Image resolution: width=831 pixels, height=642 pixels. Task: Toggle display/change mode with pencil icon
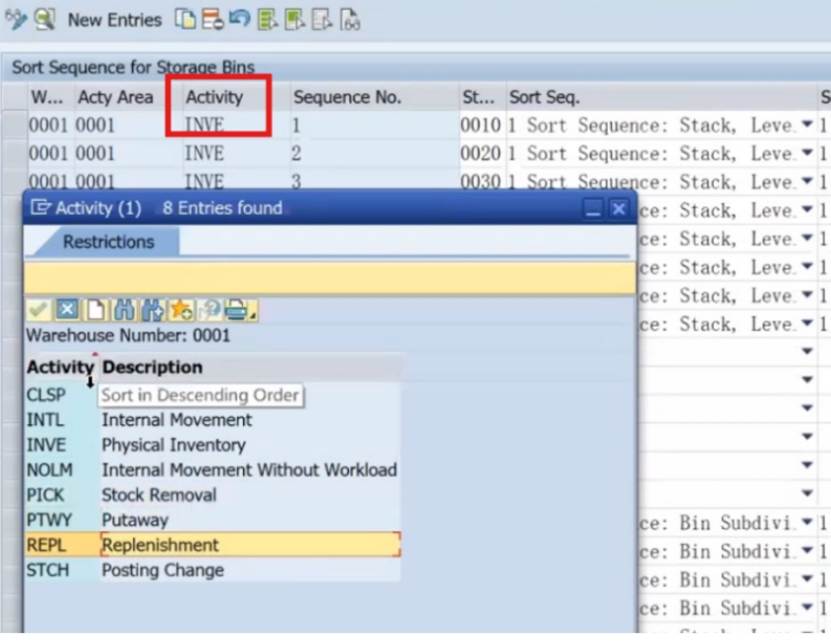14,20
